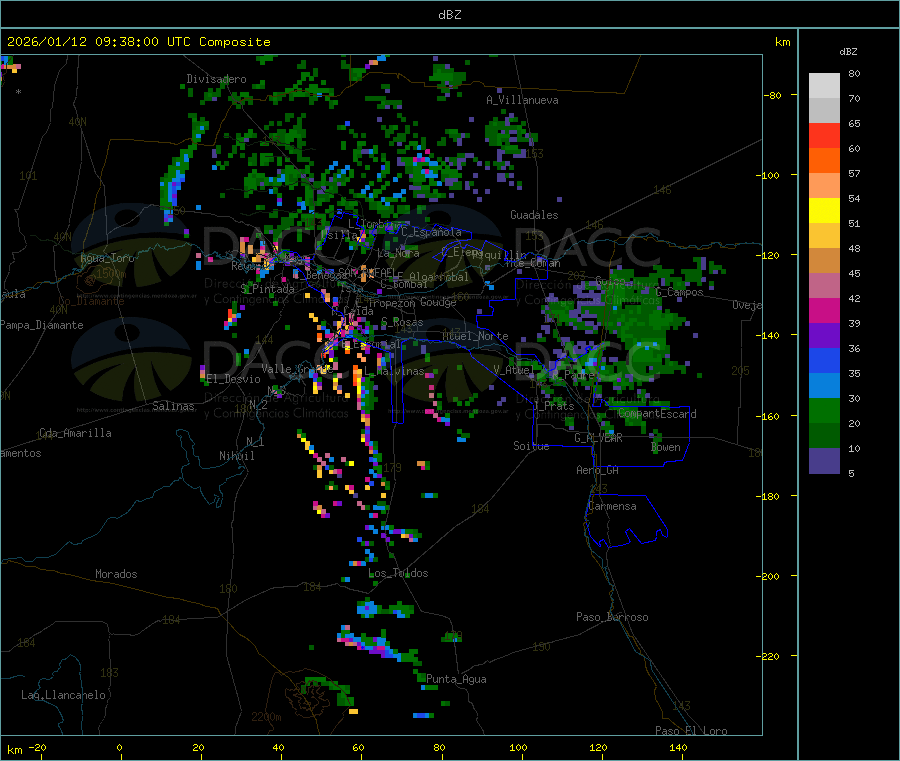The image size is (900, 761).
Task: Click the Salinas label on the map
Action: tap(175, 406)
